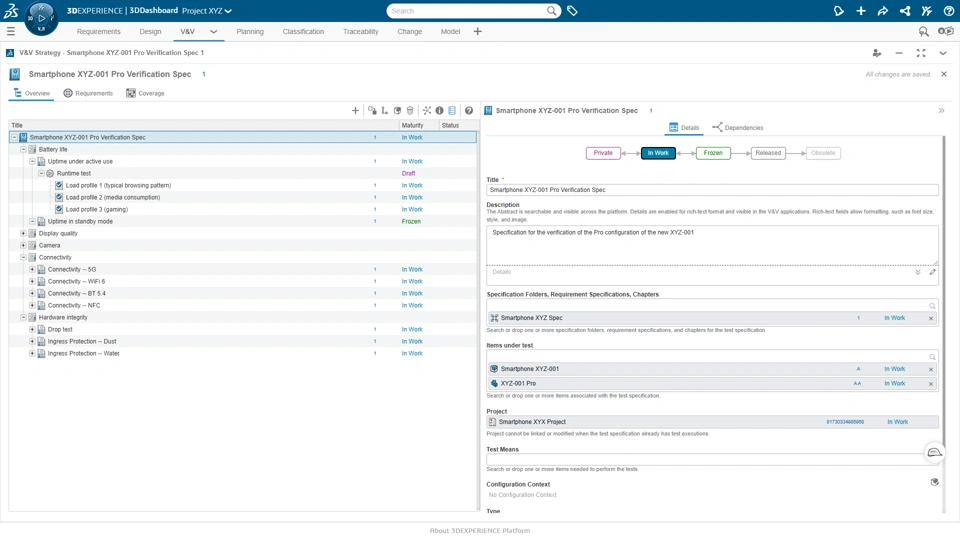Click the lock/reserve icon in tree toolbar

(372, 110)
